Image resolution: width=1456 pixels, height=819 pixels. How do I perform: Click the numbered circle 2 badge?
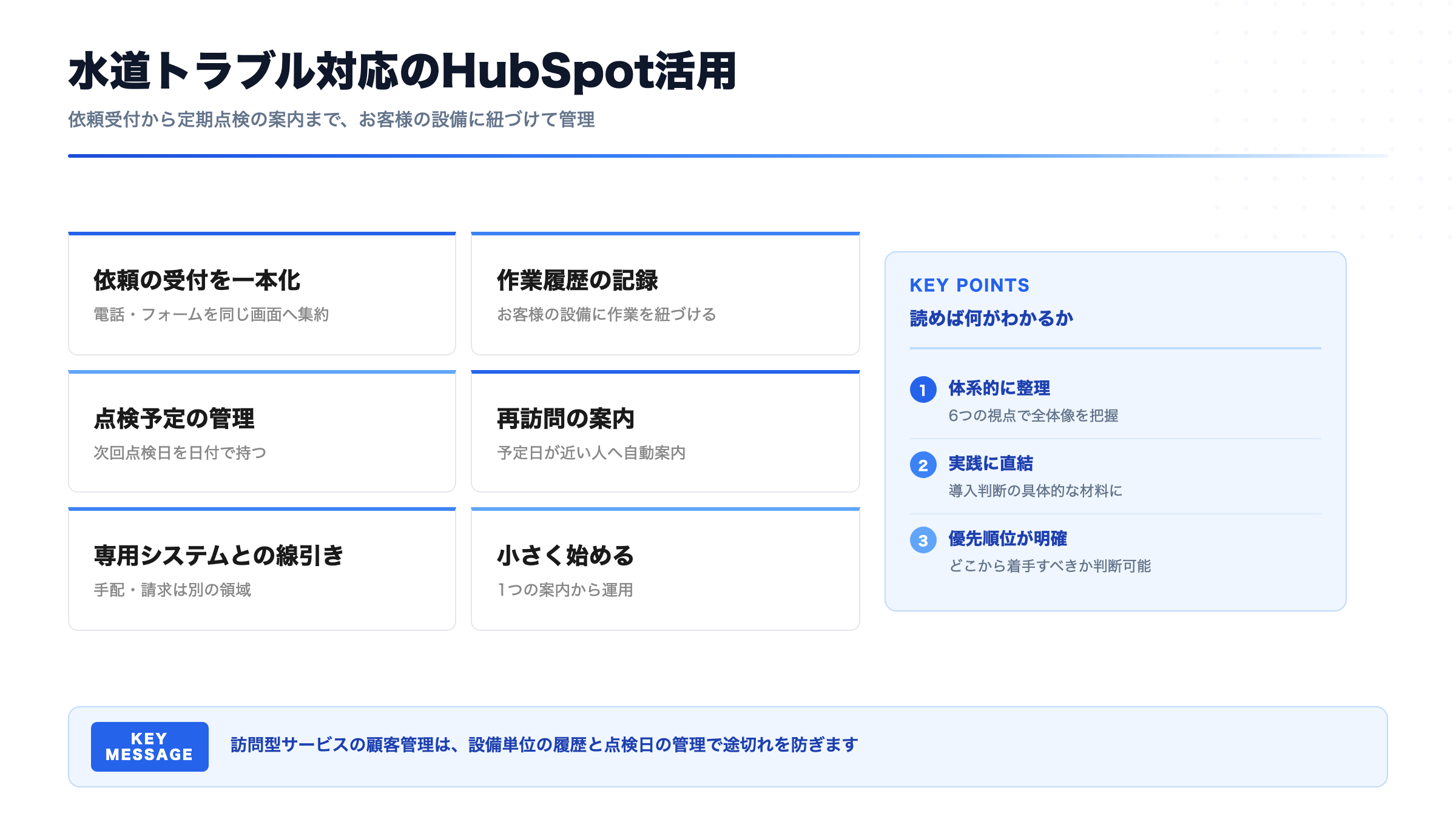click(923, 465)
